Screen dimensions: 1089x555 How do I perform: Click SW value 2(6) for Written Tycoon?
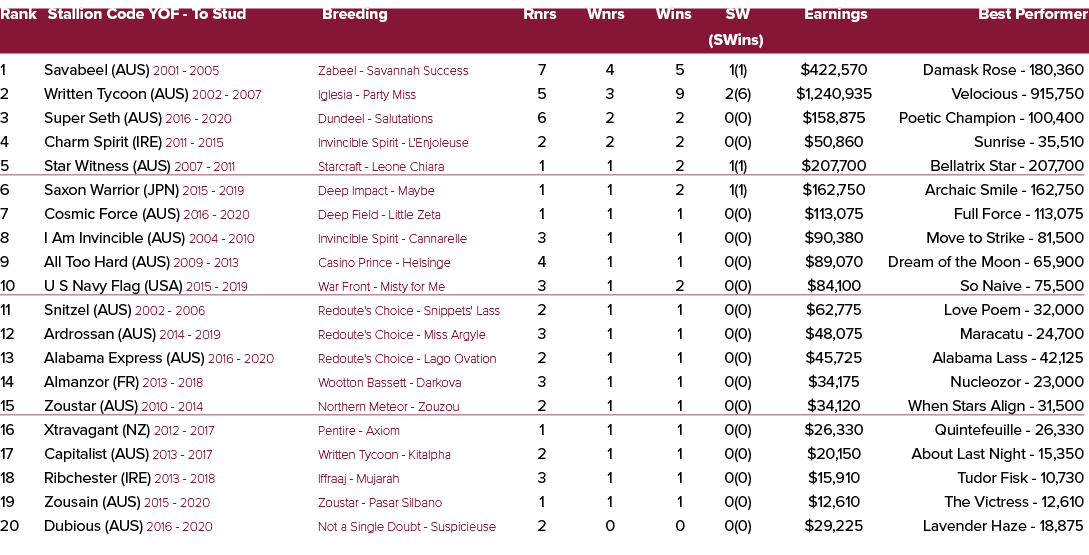pyautogui.click(x=736, y=94)
